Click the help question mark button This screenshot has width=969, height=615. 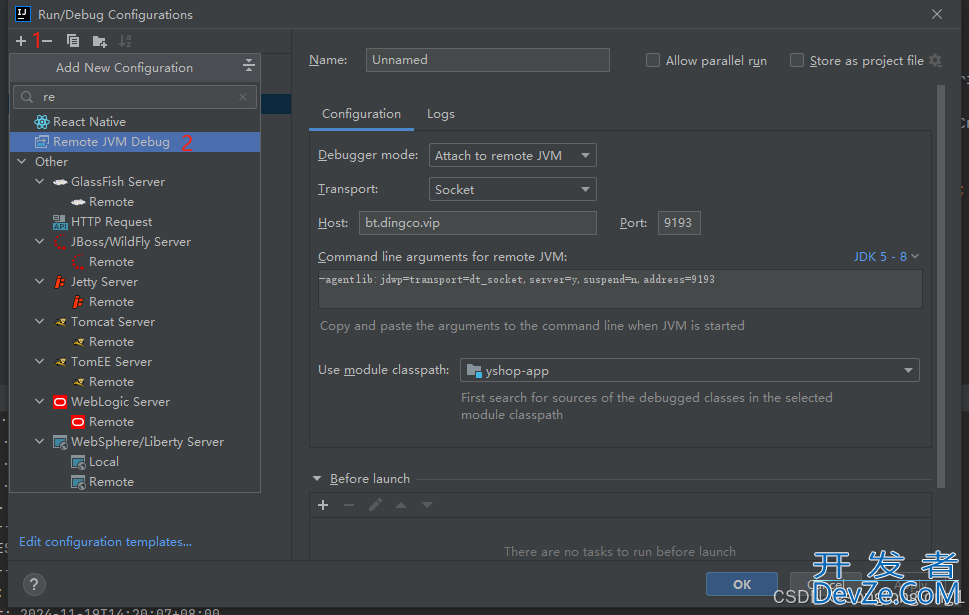tap(34, 584)
